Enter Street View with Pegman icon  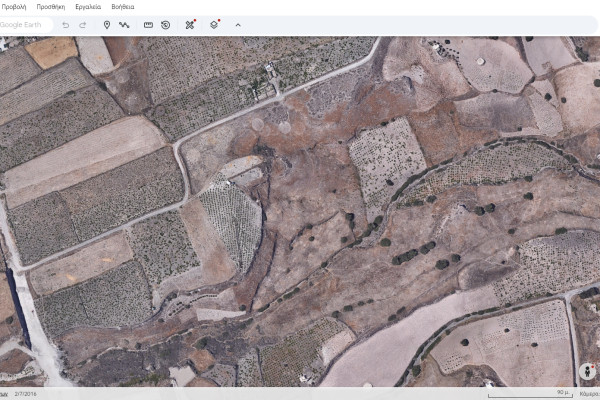pyautogui.click(x=586, y=371)
